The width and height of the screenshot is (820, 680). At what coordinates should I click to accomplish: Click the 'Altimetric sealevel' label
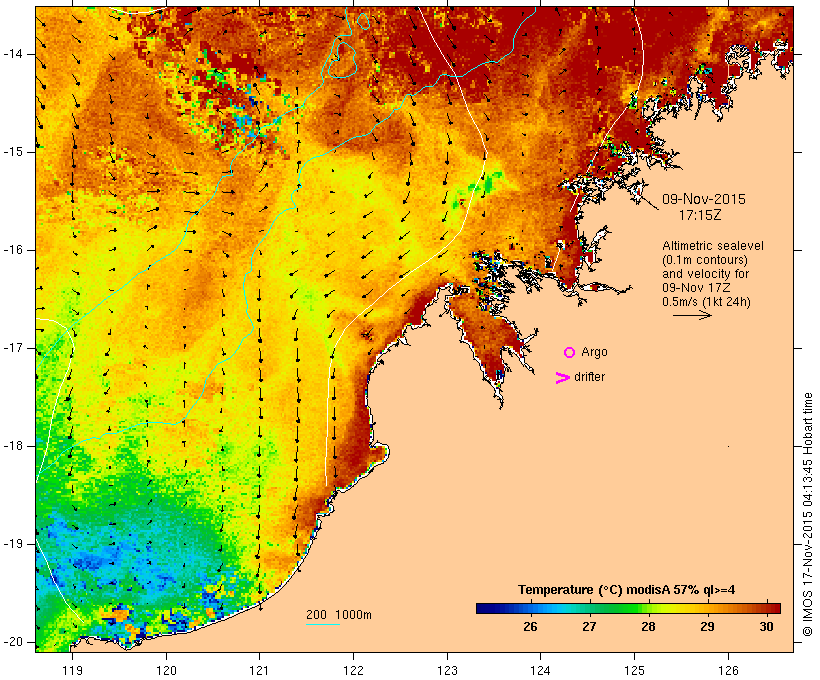click(x=713, y=246)
